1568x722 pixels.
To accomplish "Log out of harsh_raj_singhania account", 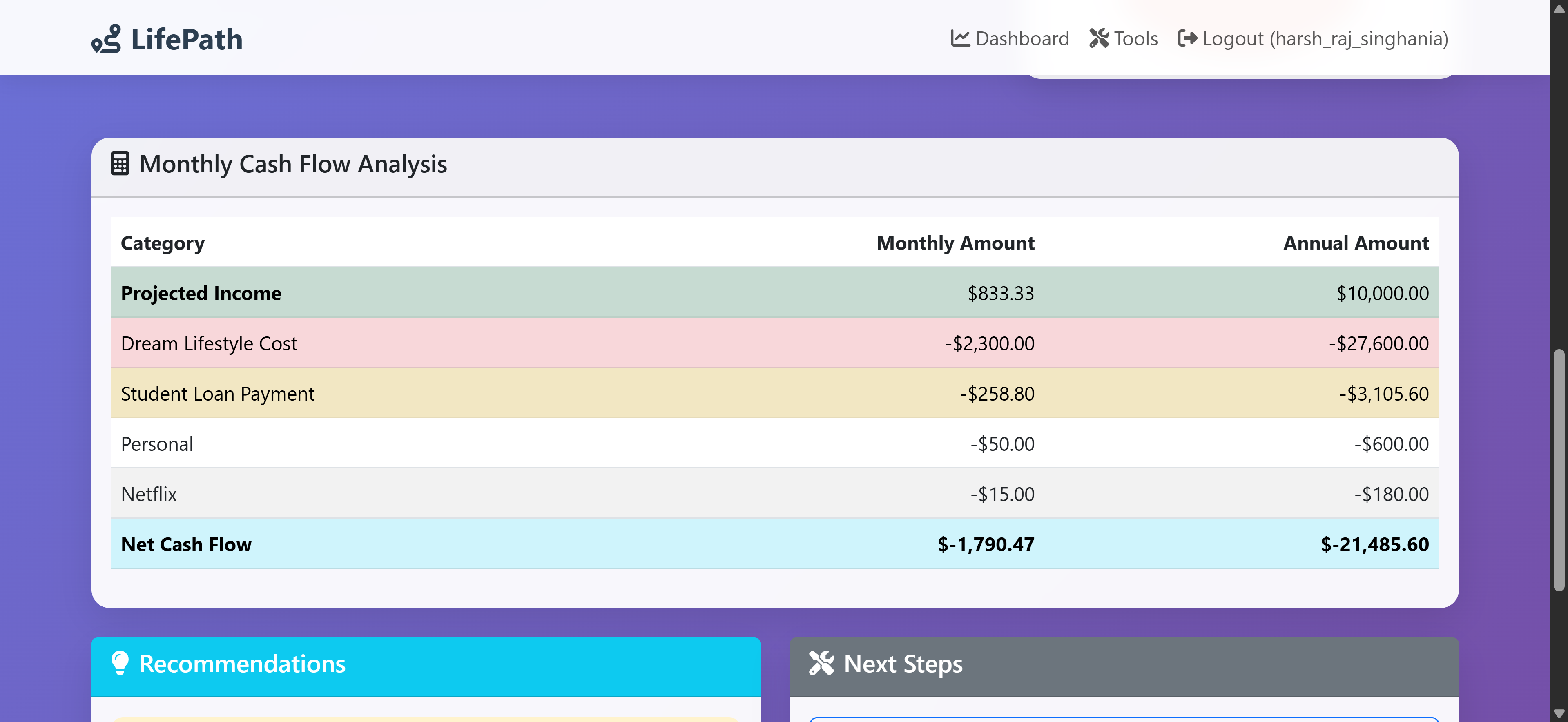I will pyautogui.click(x=1325, y=38).
